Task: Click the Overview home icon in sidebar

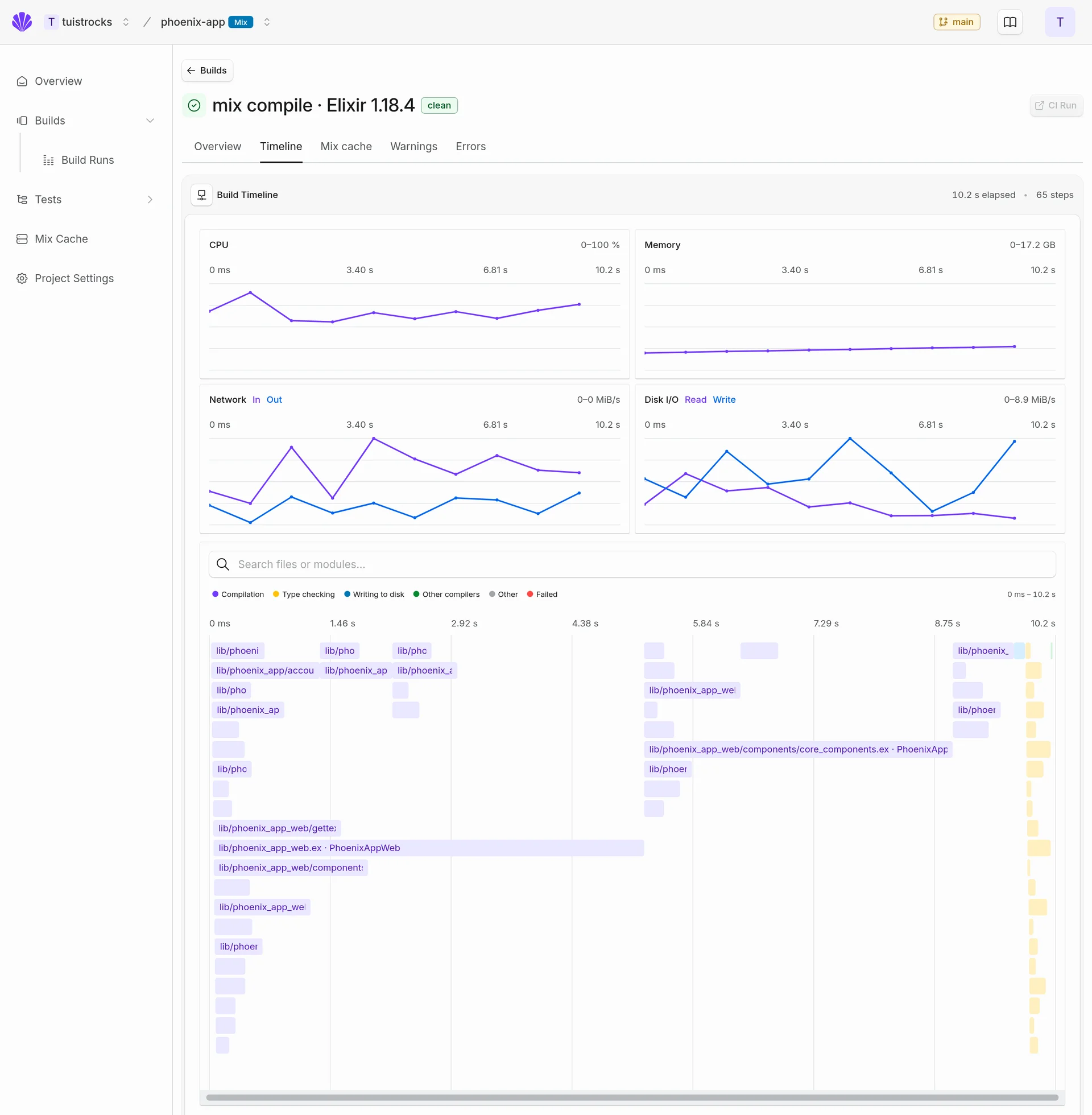Action: pyautogui.click(x=22, y=81)
